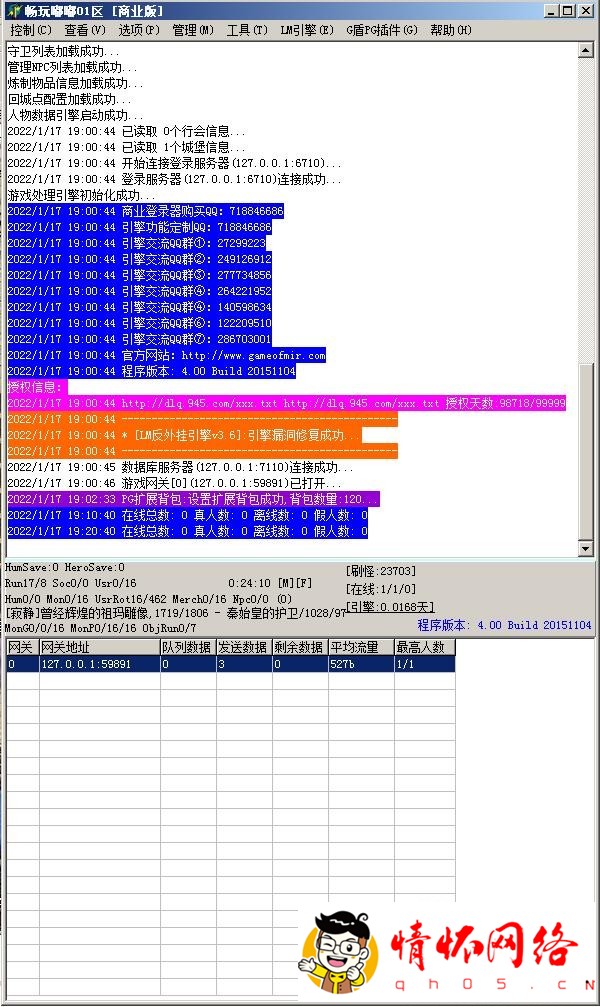Click the blue 程序版本 status bar label
The image size is (600, 1007).
pyautogui.click(x=504, y=625)
